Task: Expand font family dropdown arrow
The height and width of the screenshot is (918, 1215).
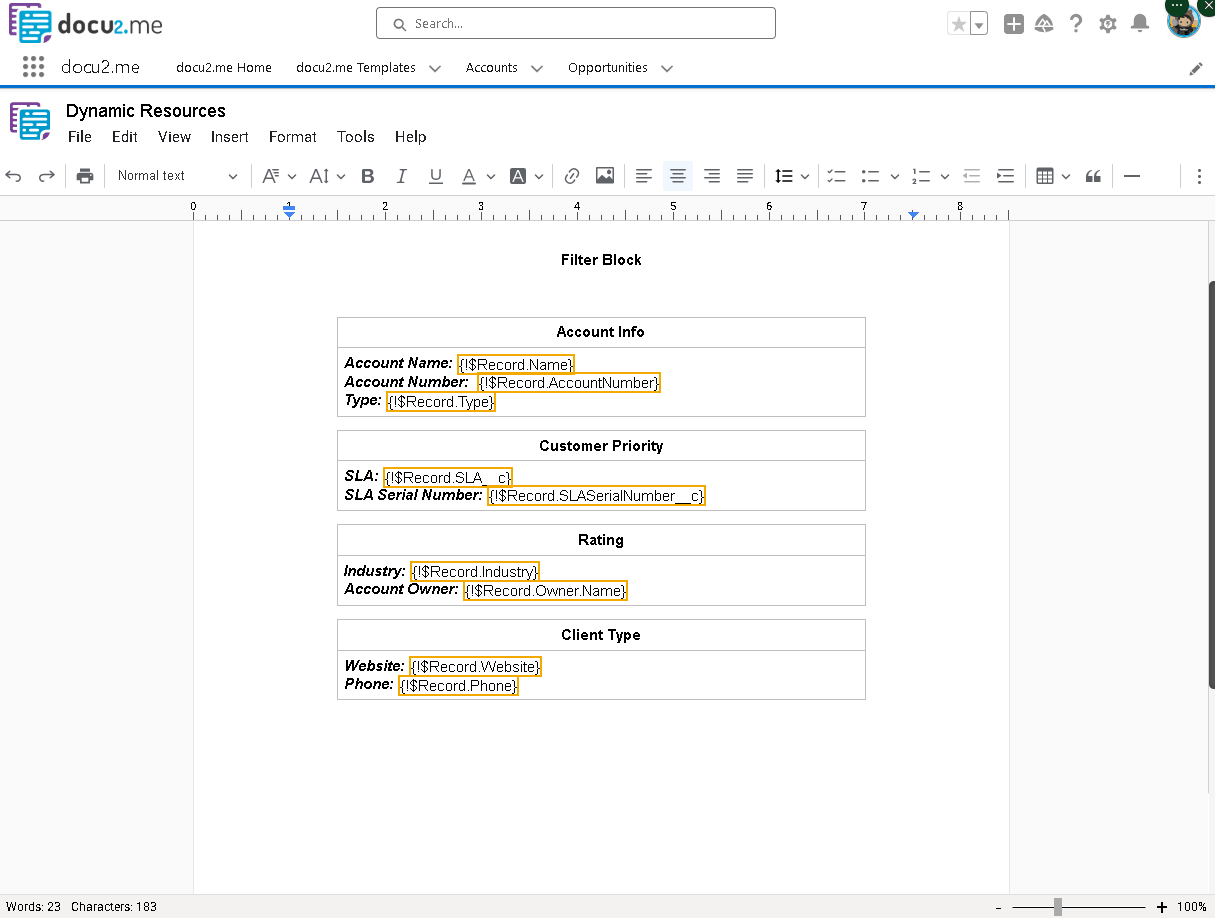Action: pyautogui.click(x=292, y=177)
